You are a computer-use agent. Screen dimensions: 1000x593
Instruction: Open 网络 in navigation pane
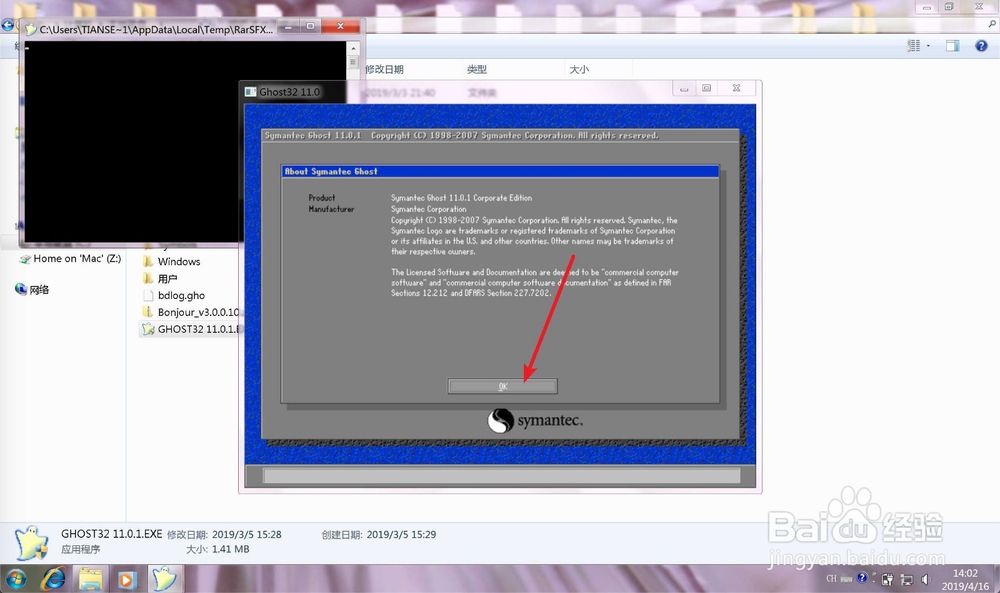(32, 289)
